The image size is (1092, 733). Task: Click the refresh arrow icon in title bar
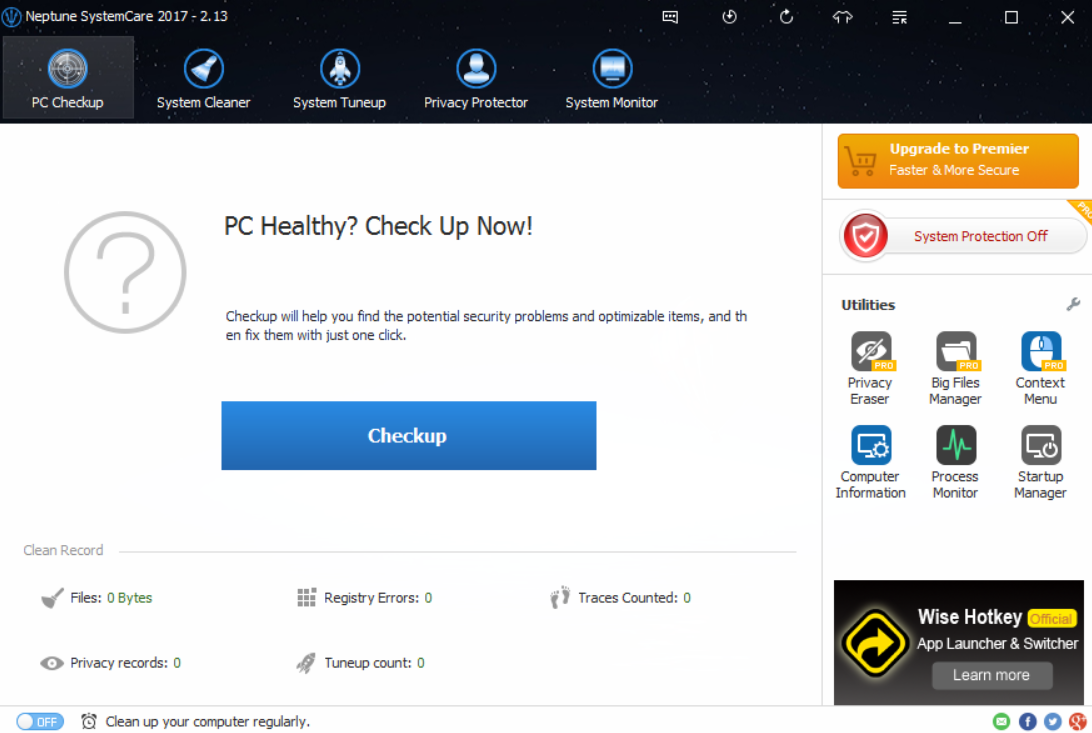point(786,17)
